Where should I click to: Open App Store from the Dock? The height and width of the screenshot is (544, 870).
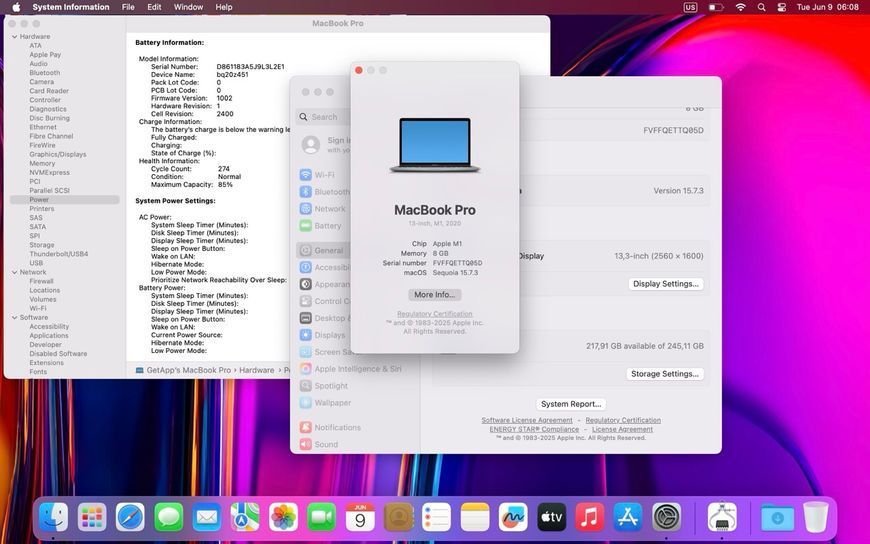(628, 517)
